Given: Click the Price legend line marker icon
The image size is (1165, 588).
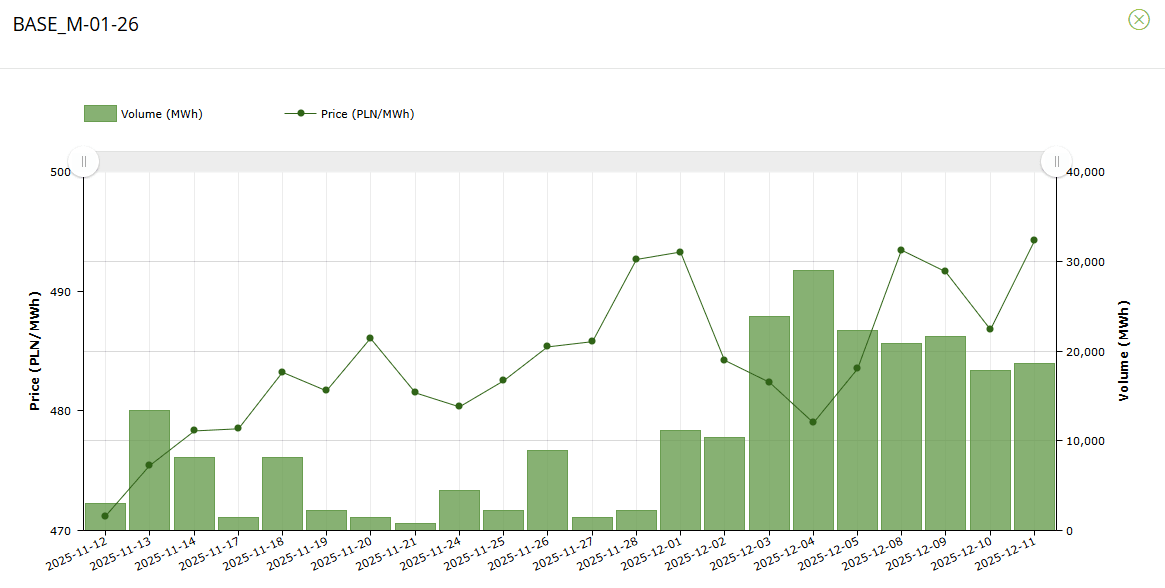Looking at the screenshot, I should [300, 114].
